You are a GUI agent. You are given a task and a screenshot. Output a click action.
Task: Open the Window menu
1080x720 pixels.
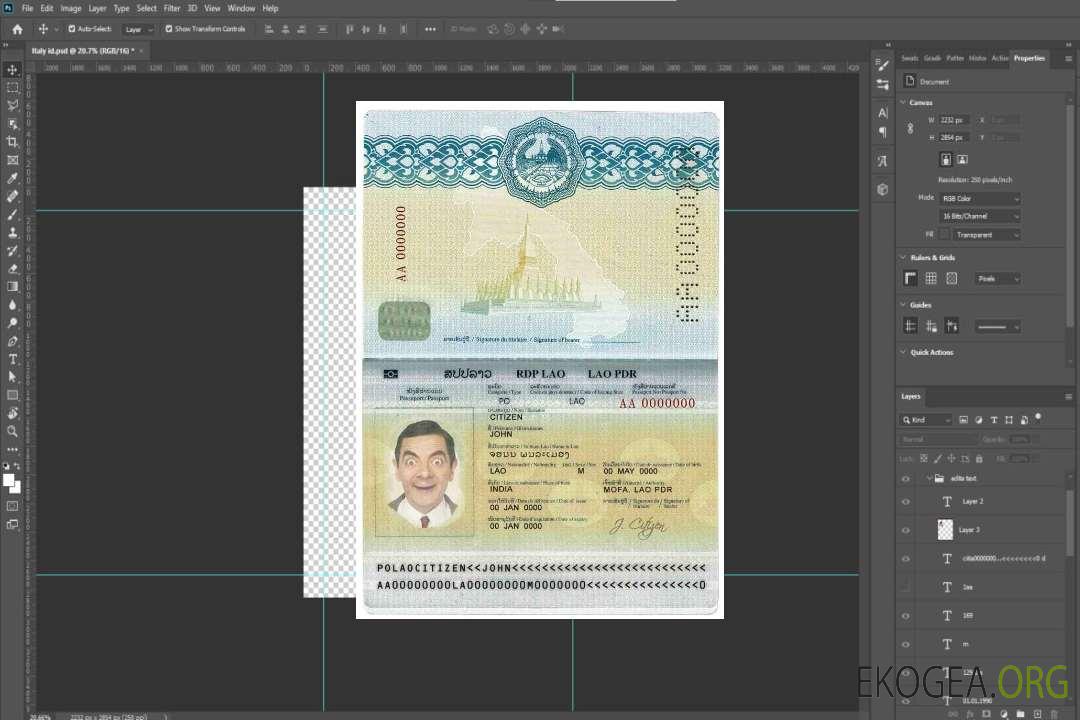click(x=241, y=8)
